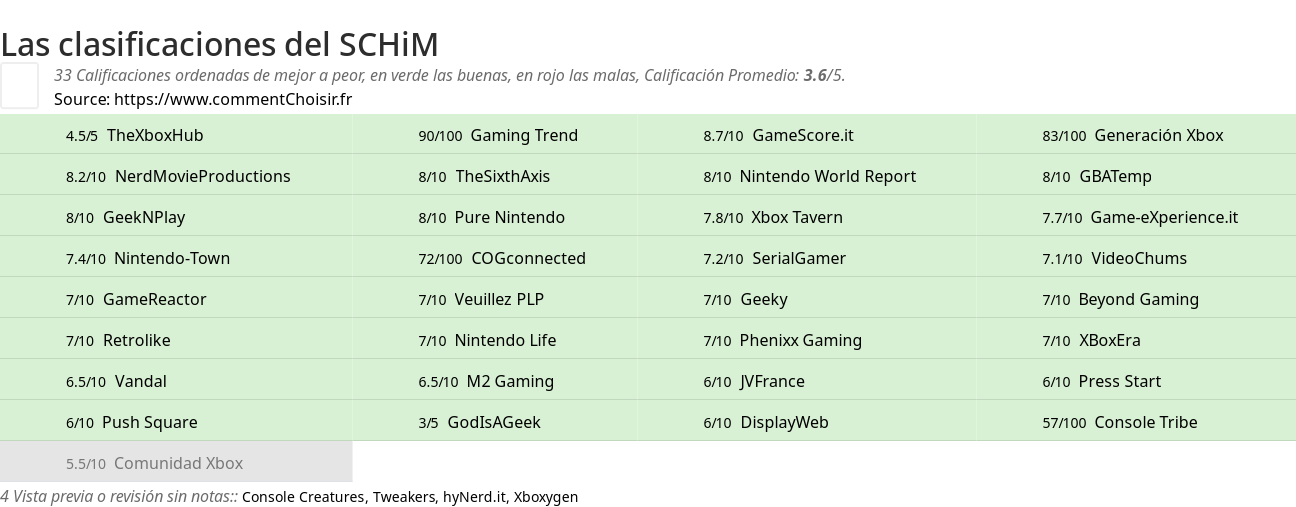Open the Xboxygen preview link
1296x507 pixels.
tap(546, 497)
